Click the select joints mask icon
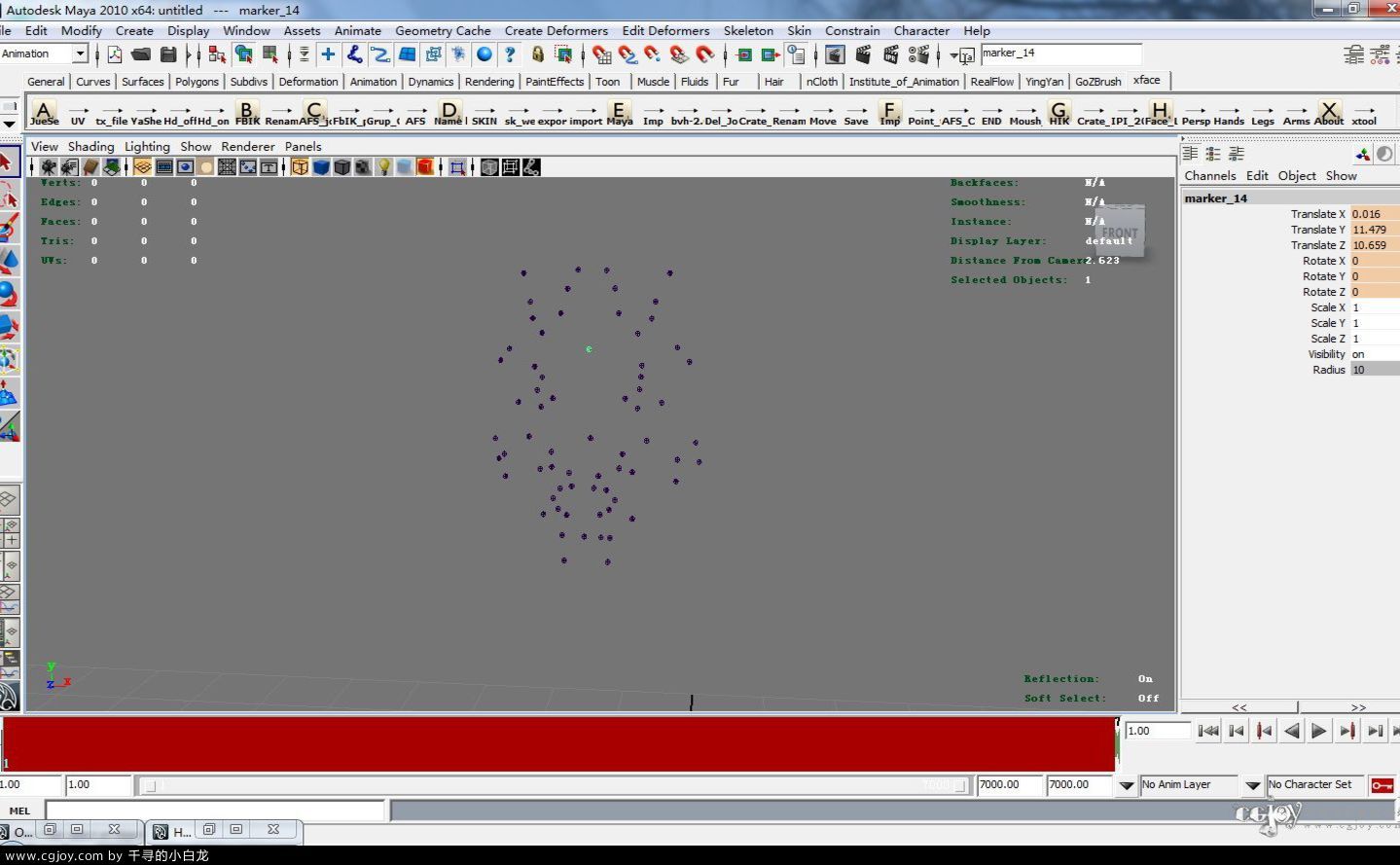Screen dimensions: 1400x865 [354, 54]
